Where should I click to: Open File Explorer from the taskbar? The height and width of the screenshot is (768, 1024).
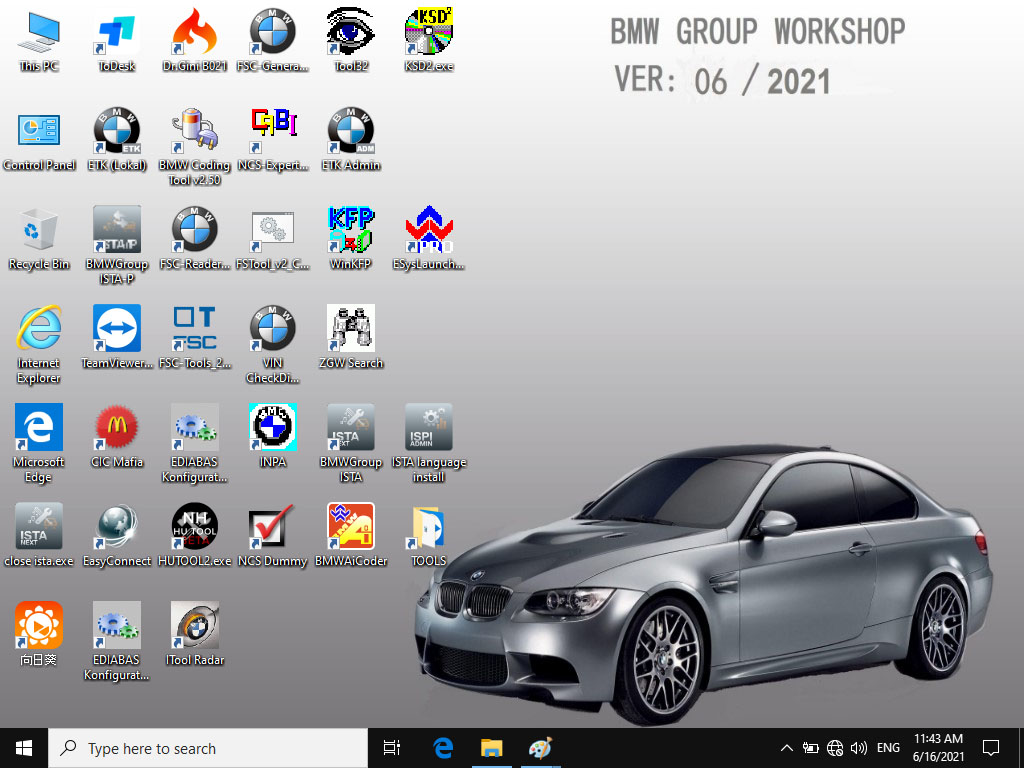(491, 747)
